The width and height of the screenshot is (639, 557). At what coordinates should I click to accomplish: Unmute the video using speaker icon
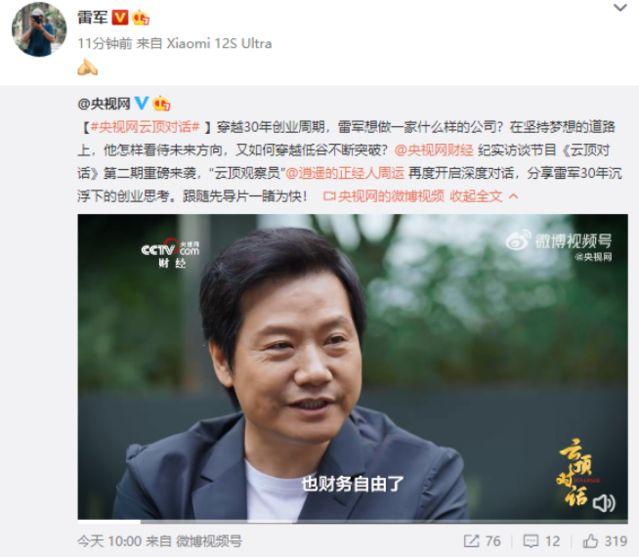(x=604, y=503)
